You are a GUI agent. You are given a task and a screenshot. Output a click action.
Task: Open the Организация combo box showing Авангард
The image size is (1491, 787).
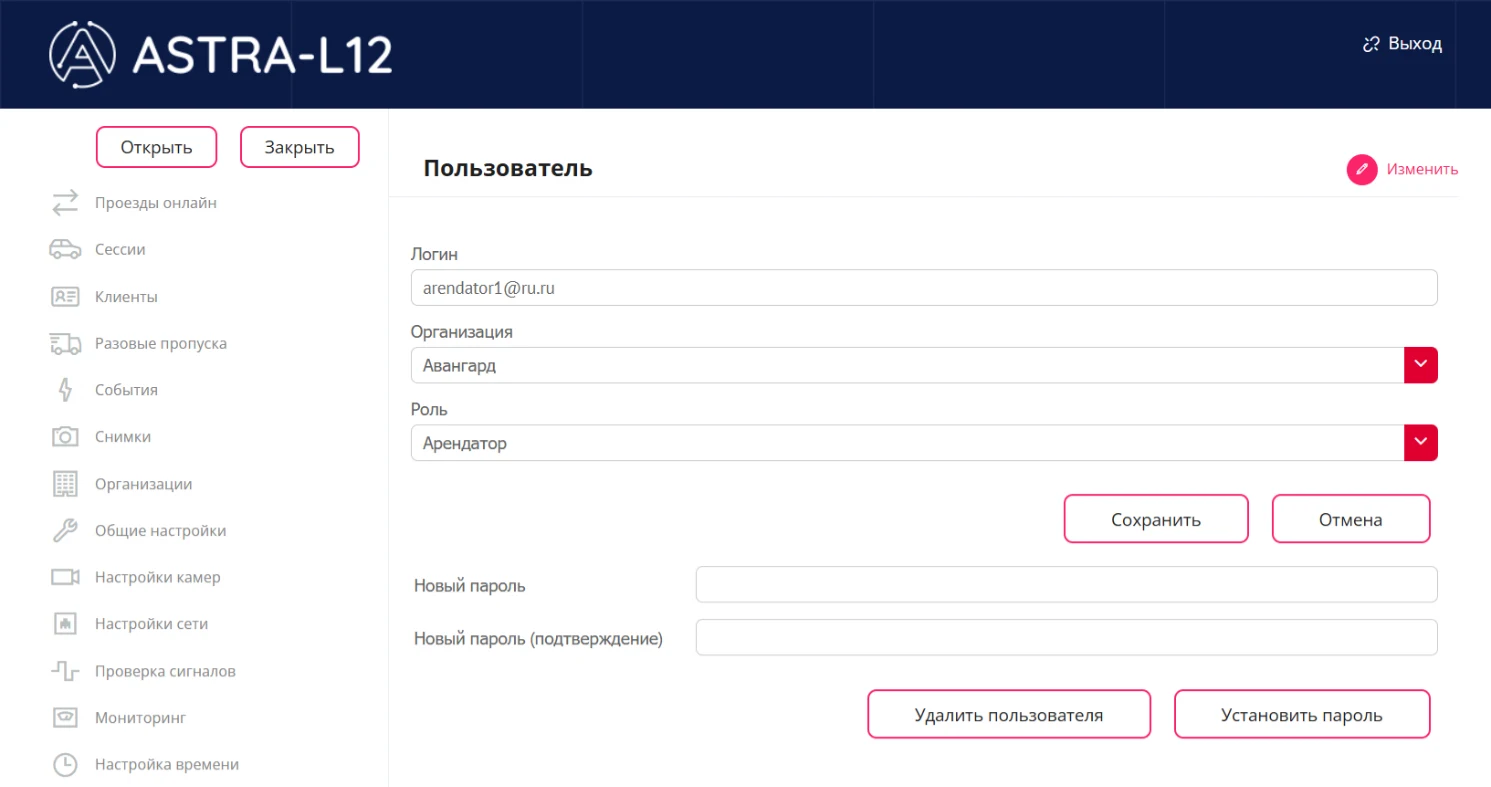click(924, 365)
